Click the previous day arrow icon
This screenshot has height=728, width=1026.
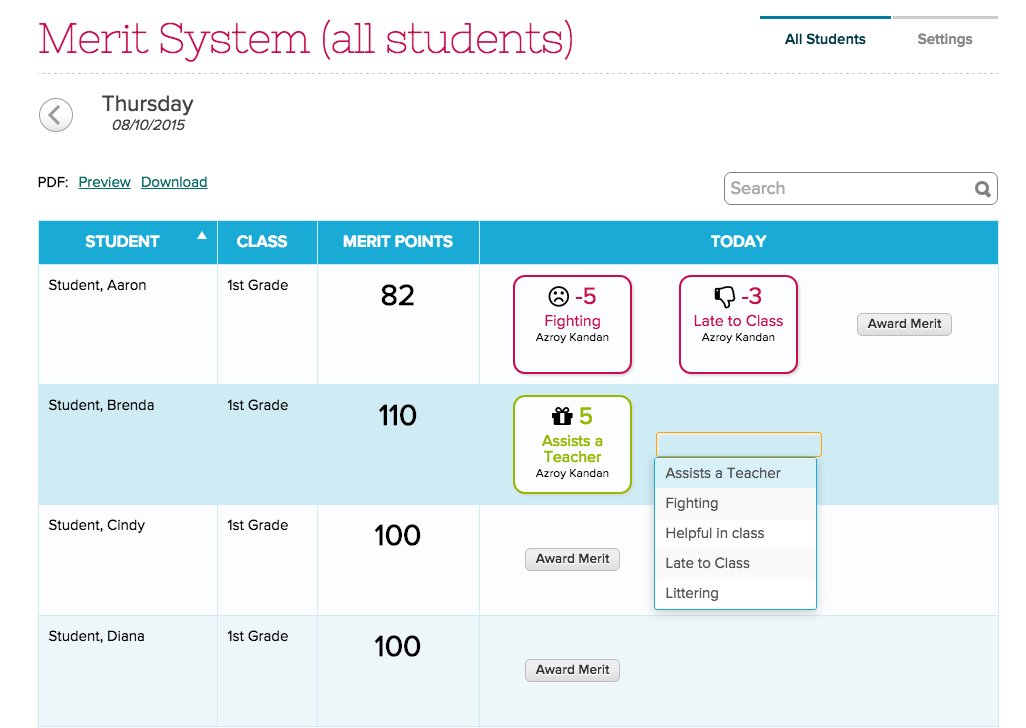(x=55, y=114)
